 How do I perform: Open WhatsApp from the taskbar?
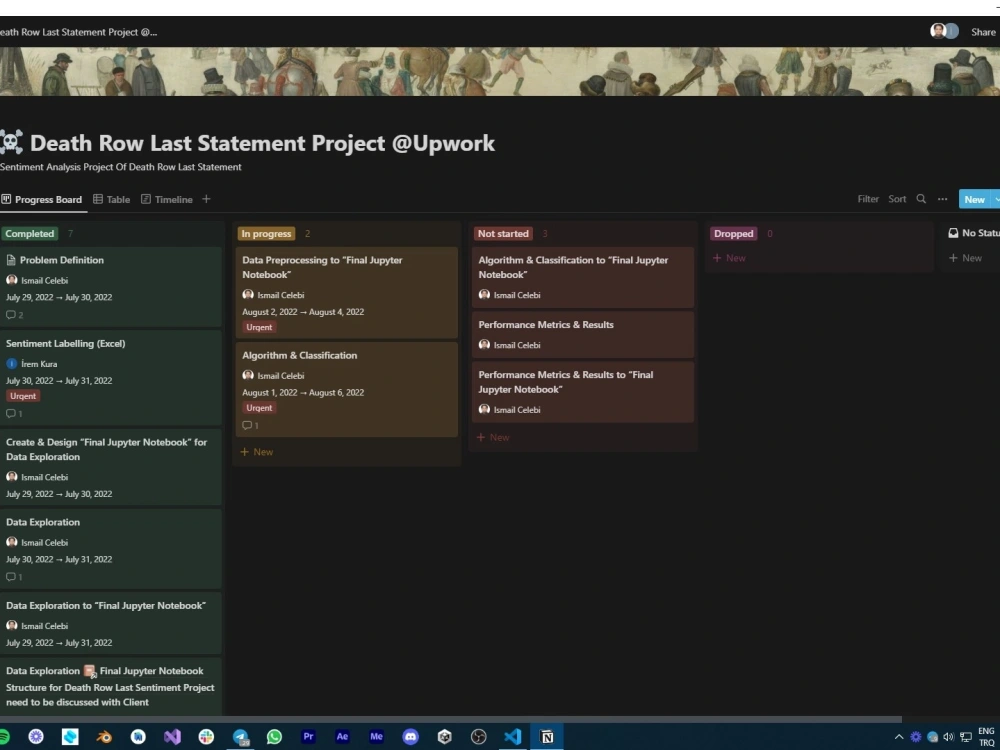click(274, 737)
